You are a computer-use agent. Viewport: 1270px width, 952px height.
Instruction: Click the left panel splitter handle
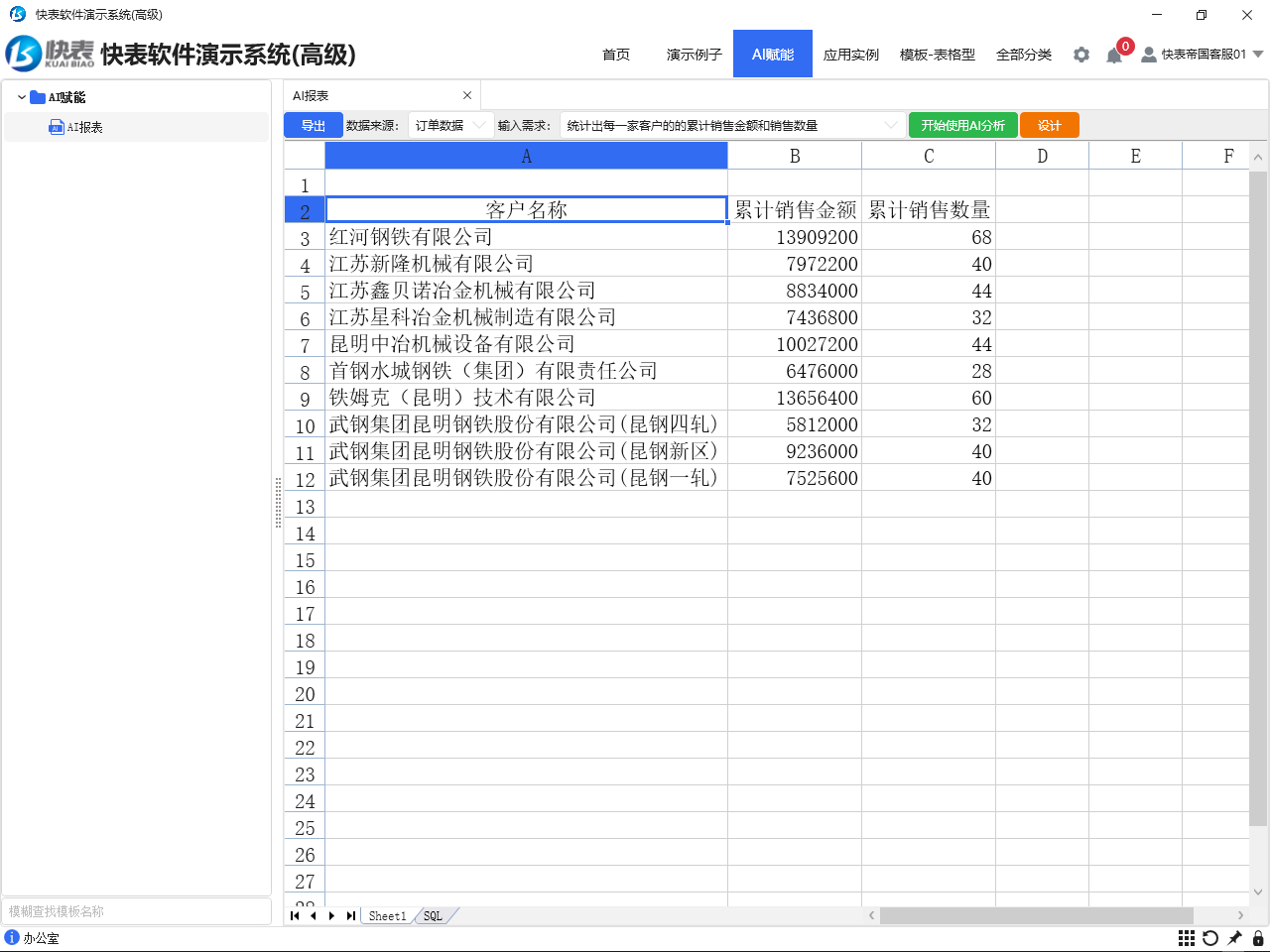(278, 503)
